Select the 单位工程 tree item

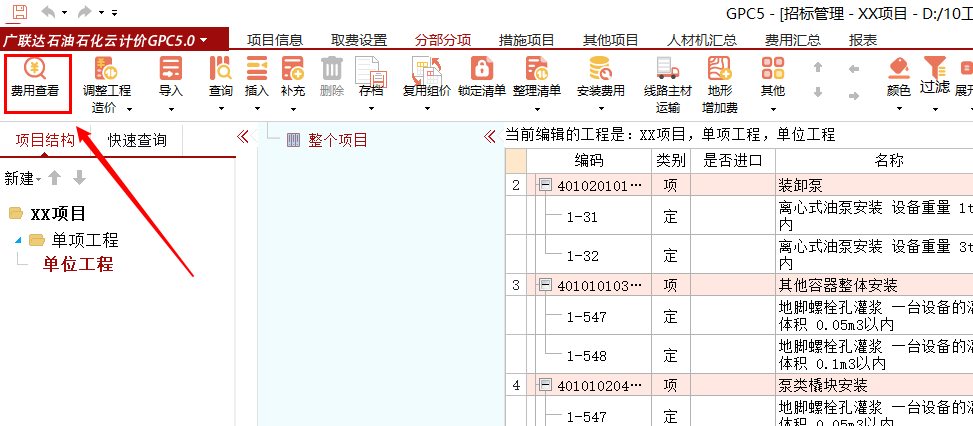[78, 265]
